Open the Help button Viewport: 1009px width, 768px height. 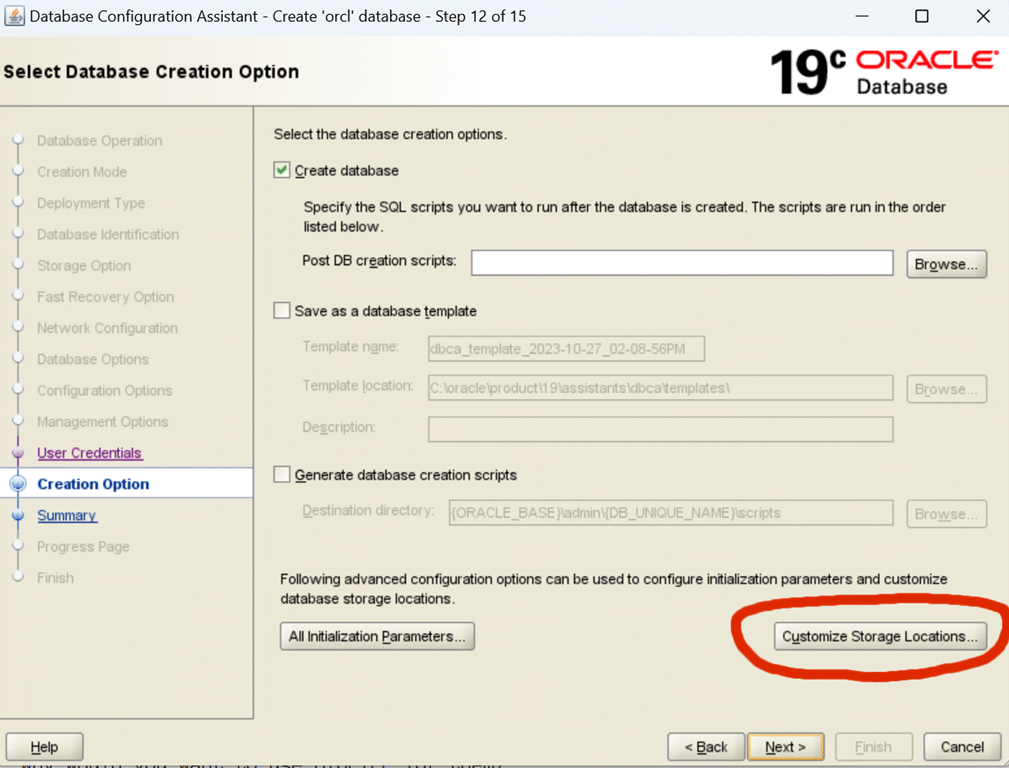coord(44,747)
